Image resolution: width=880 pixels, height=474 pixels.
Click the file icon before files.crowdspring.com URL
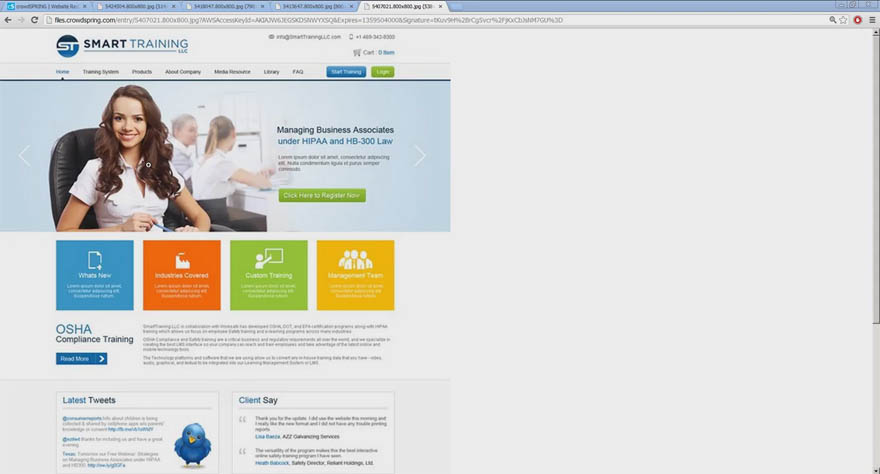coord(49,20)
